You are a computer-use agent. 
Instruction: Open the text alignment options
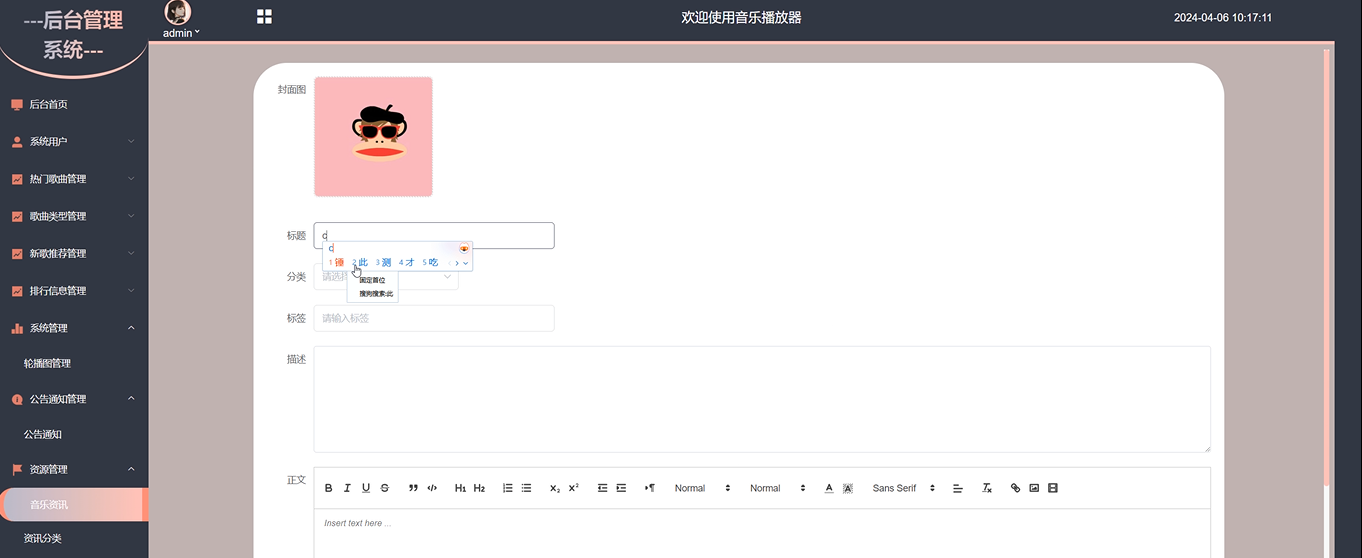pyautogui.click(x=957, y=488)
